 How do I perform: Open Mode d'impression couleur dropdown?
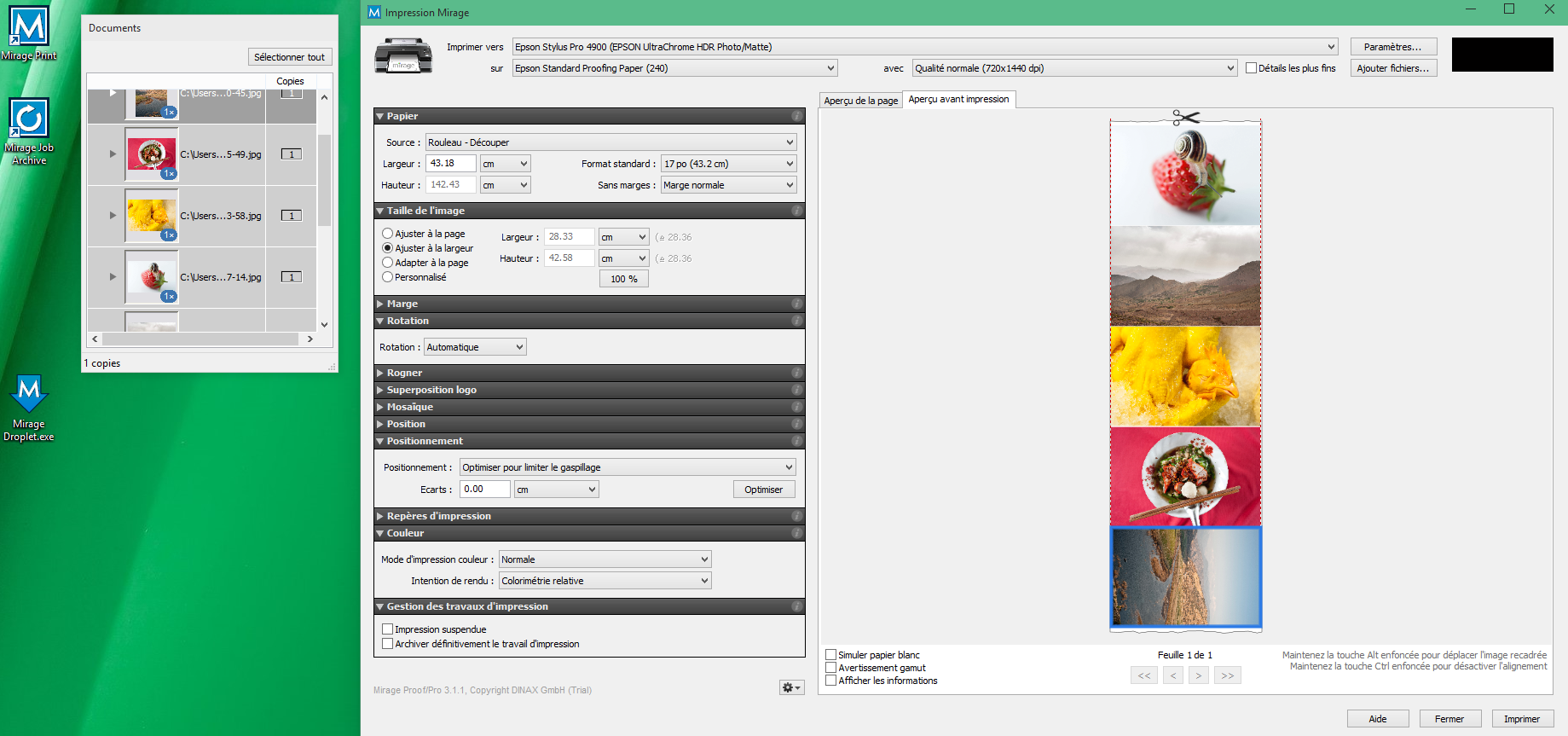[605, 559]
